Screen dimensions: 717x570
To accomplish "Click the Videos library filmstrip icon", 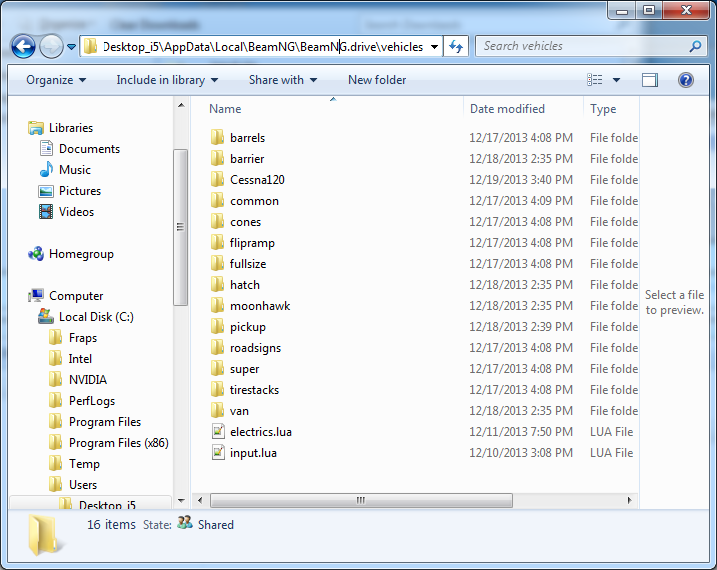I will tap(46, 212).
